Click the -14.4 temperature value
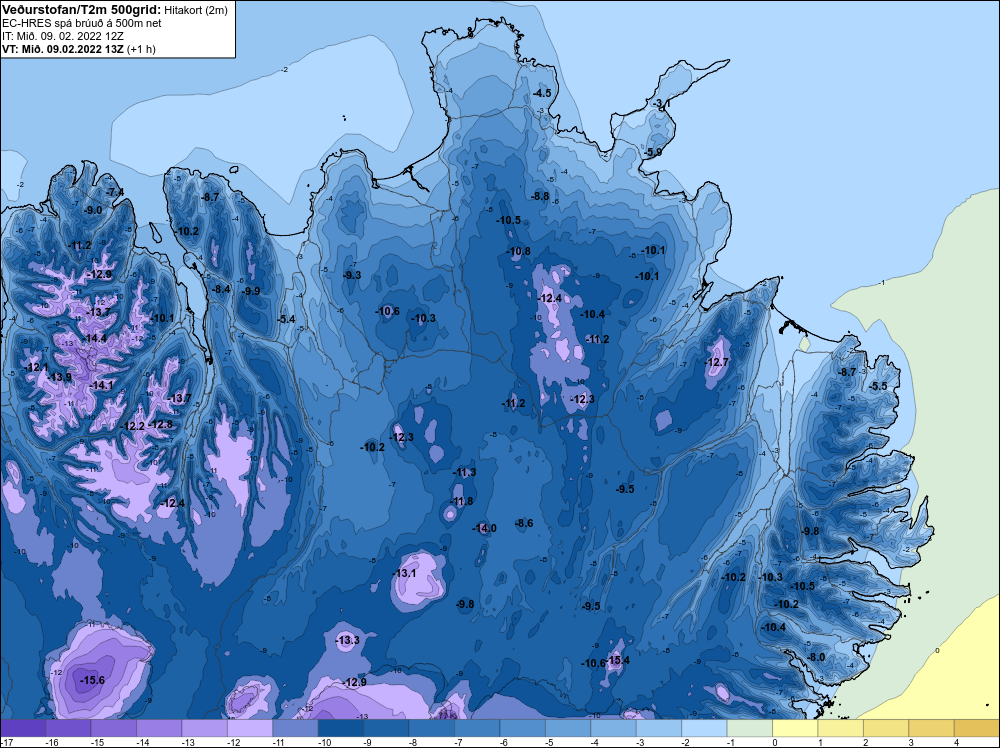The height and width of the screenshot is (748, 1000). coord(95,338)
